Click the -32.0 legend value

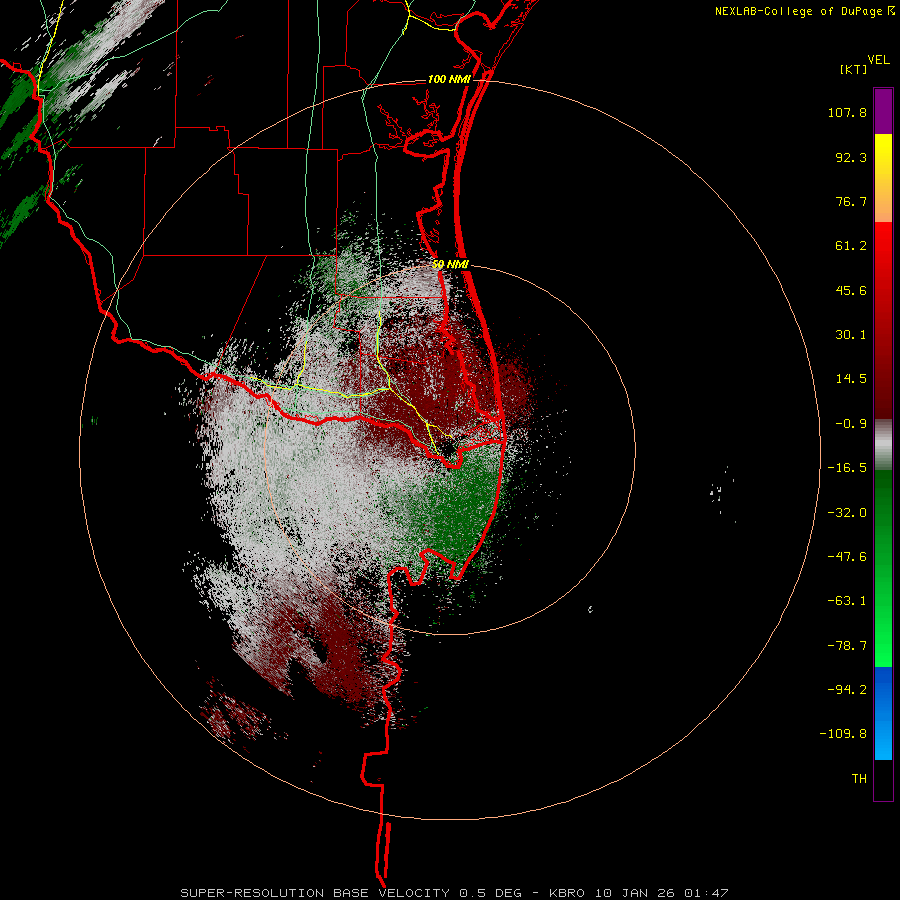pos(847,513)
